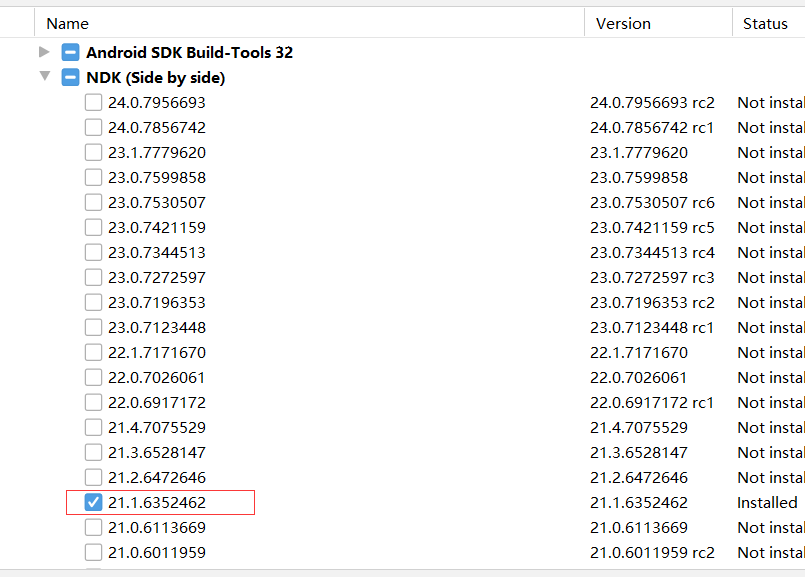Image resolution: width=805 pixels, height=577 pixels.
Task: Check NDK 21.0.6113669
Action: [93, 527]
